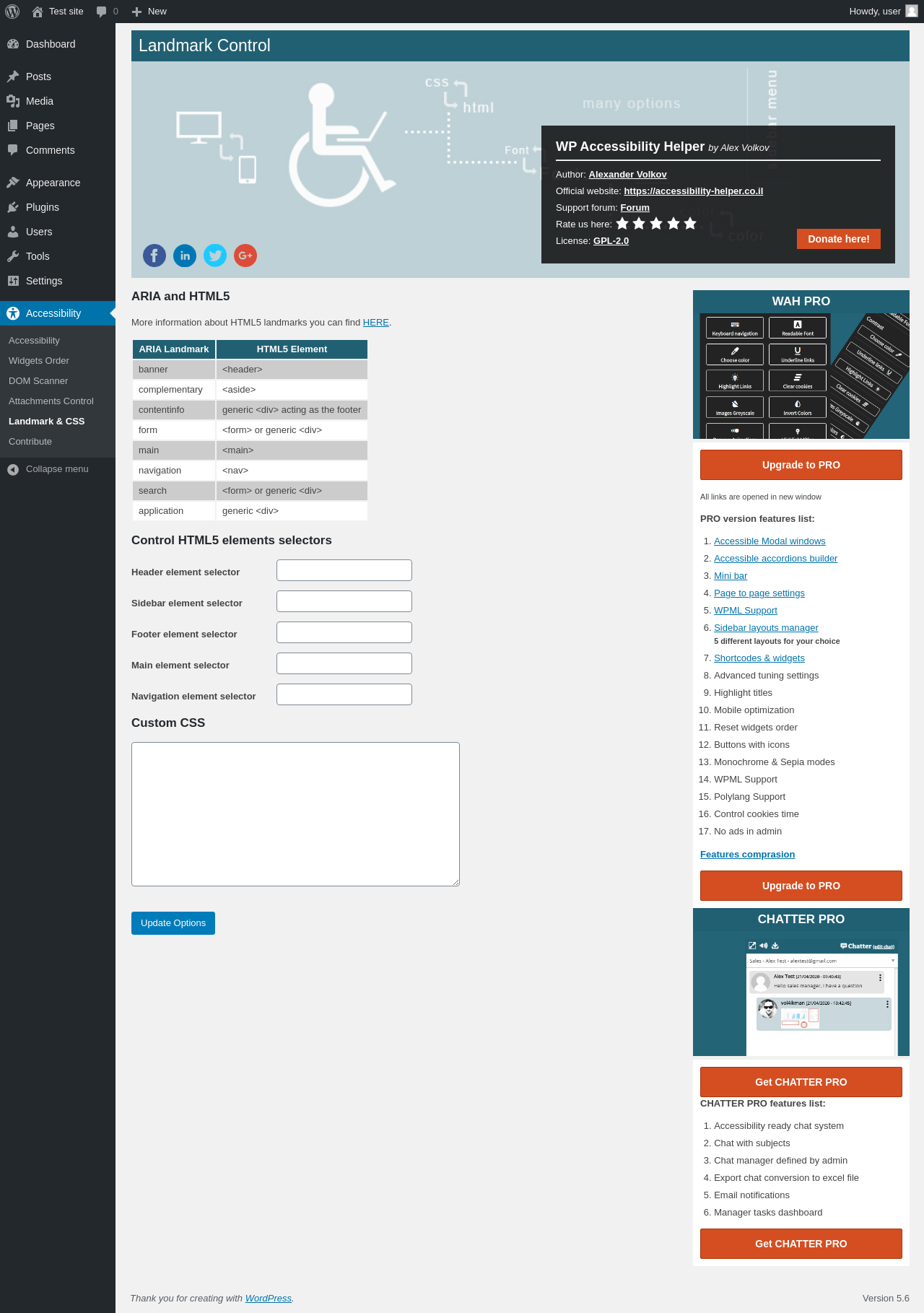Click the Pages icon in sidebar

pos(13,126)
